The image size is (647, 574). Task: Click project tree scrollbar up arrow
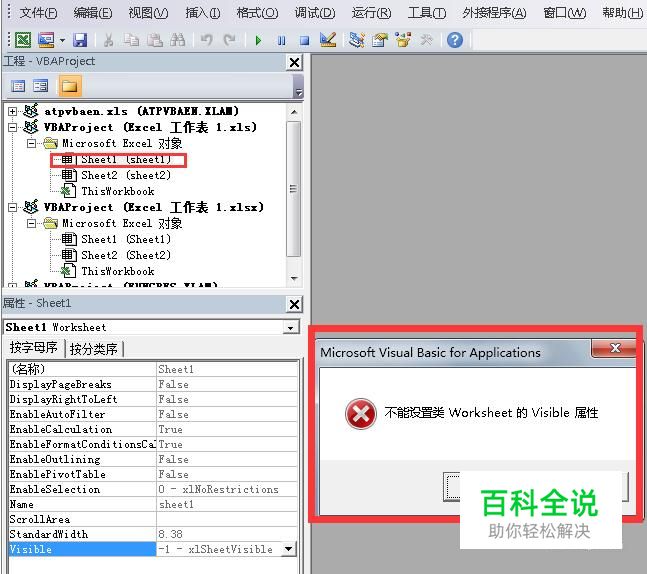pos(294,112)
